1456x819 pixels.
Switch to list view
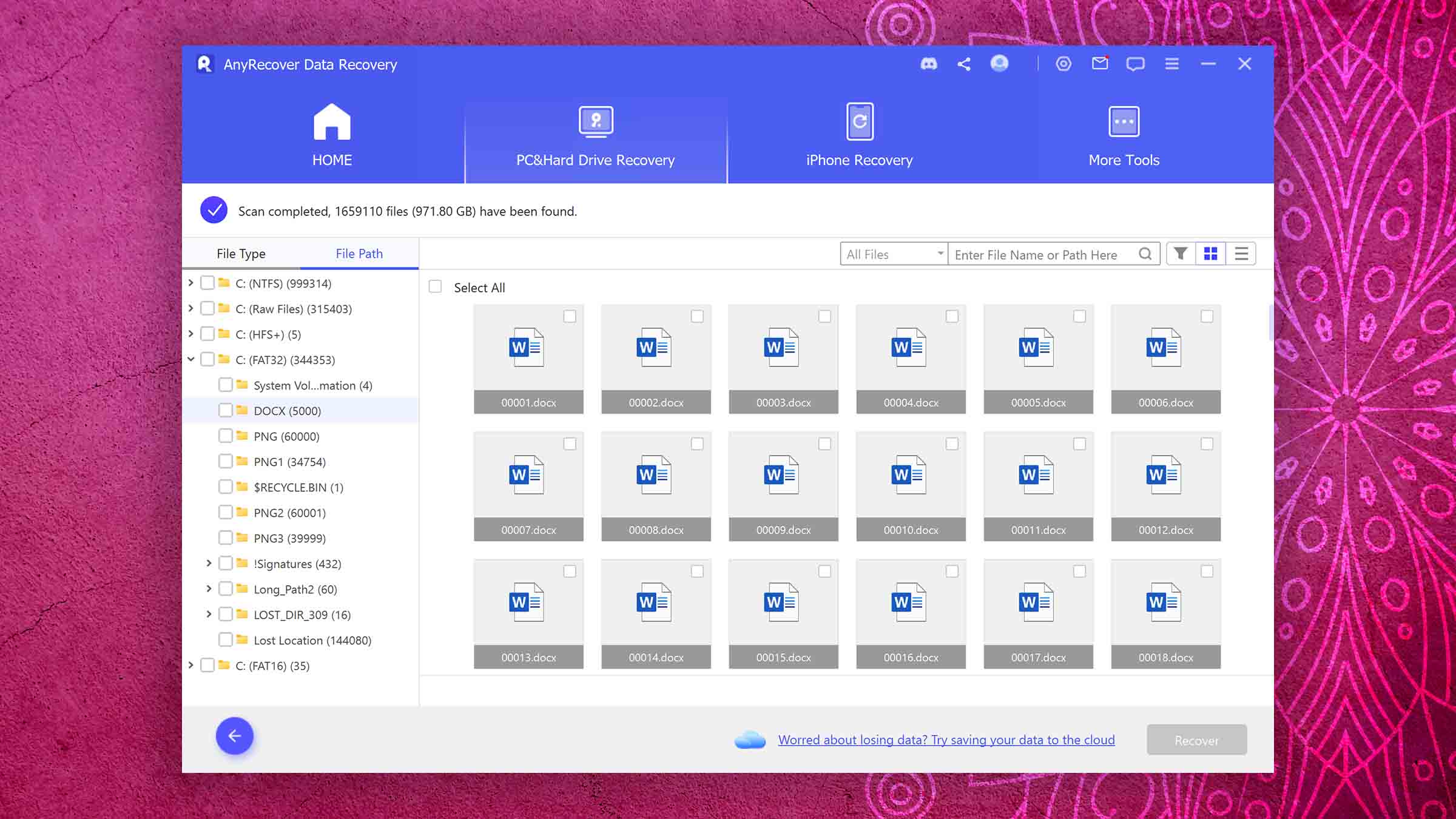(x=1241, y=254)
